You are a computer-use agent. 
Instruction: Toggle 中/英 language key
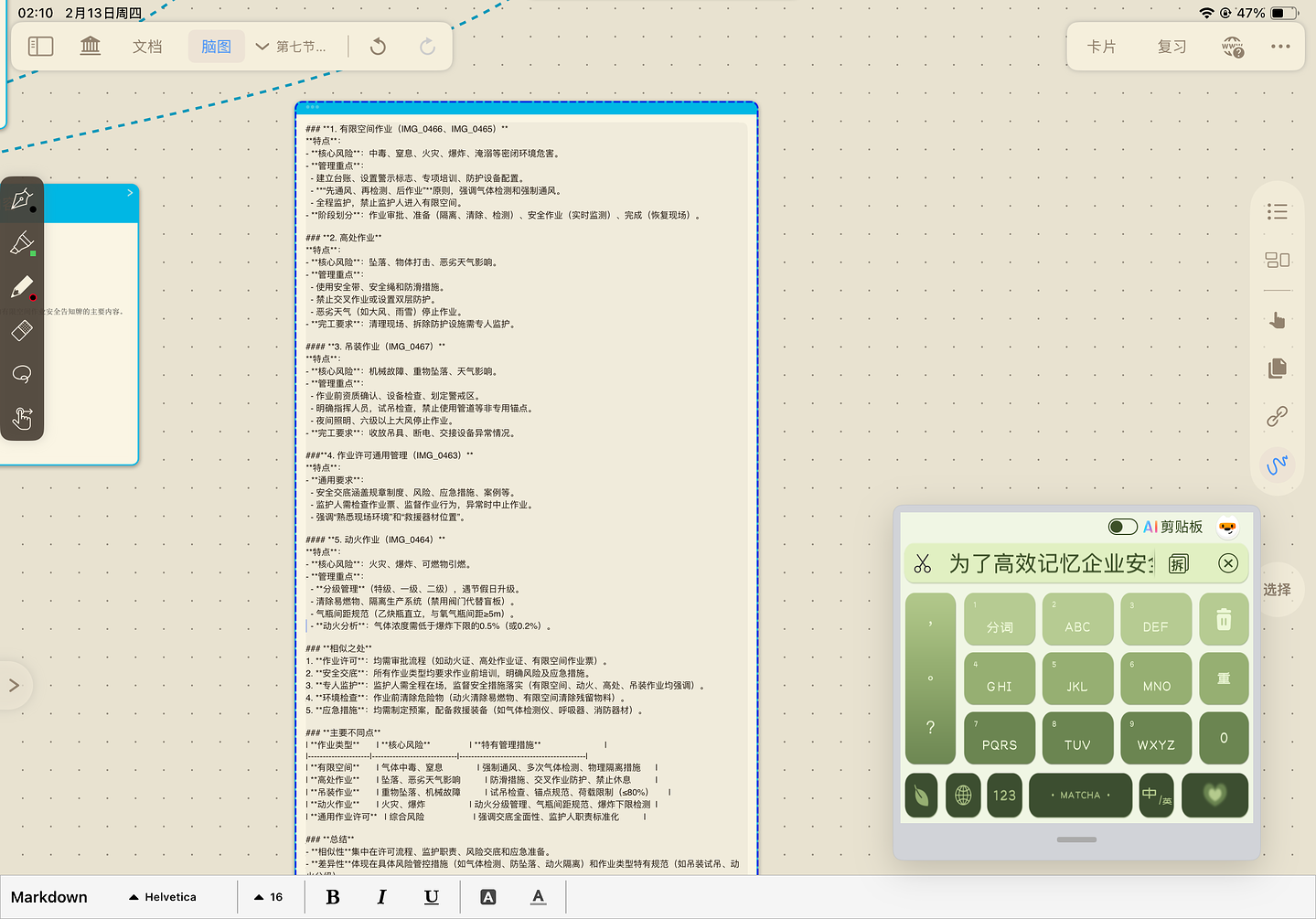[x=1156, y=795]
